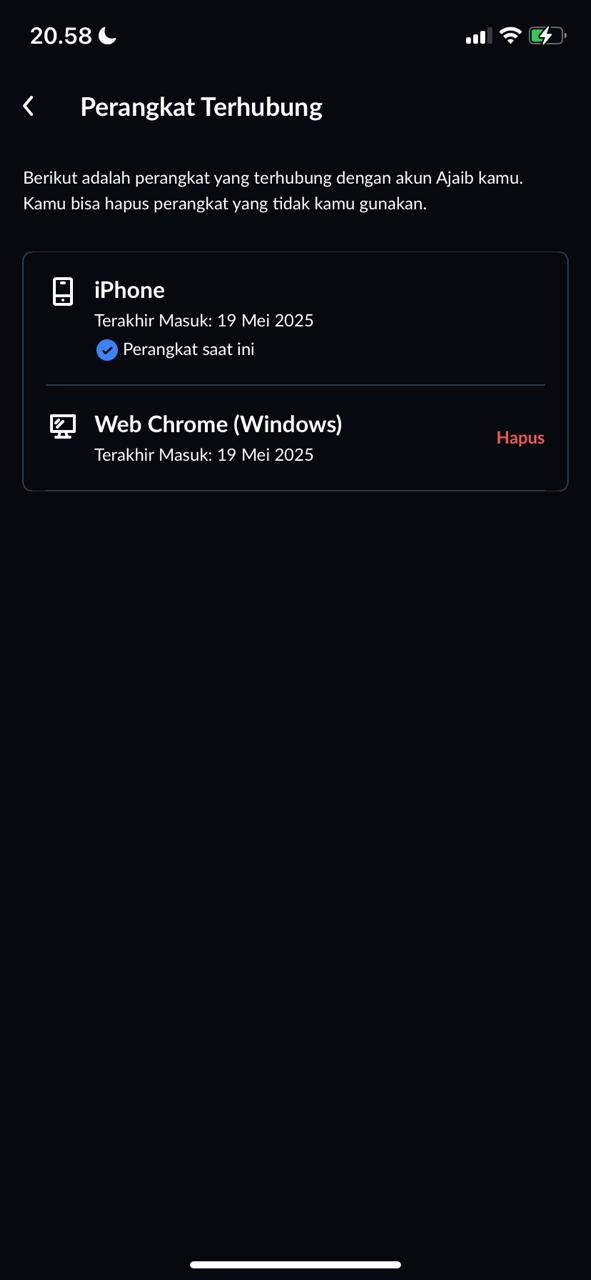Viewport: 591px width, 1280px height.
Task: Tap the Web Chrome monitor icon
Action: tap(63, 426)
